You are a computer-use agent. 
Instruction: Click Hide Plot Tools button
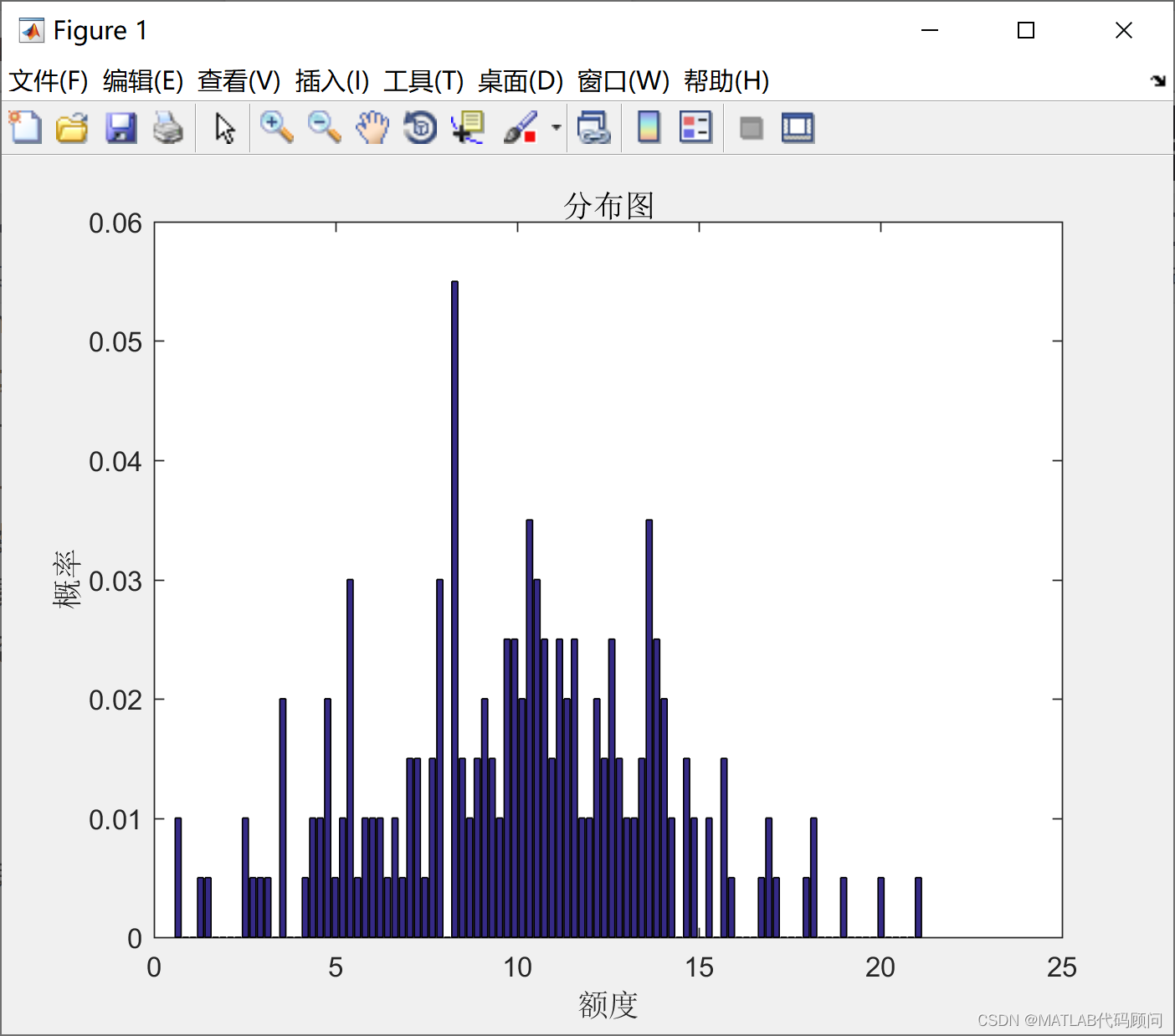[x=751, y=127]
